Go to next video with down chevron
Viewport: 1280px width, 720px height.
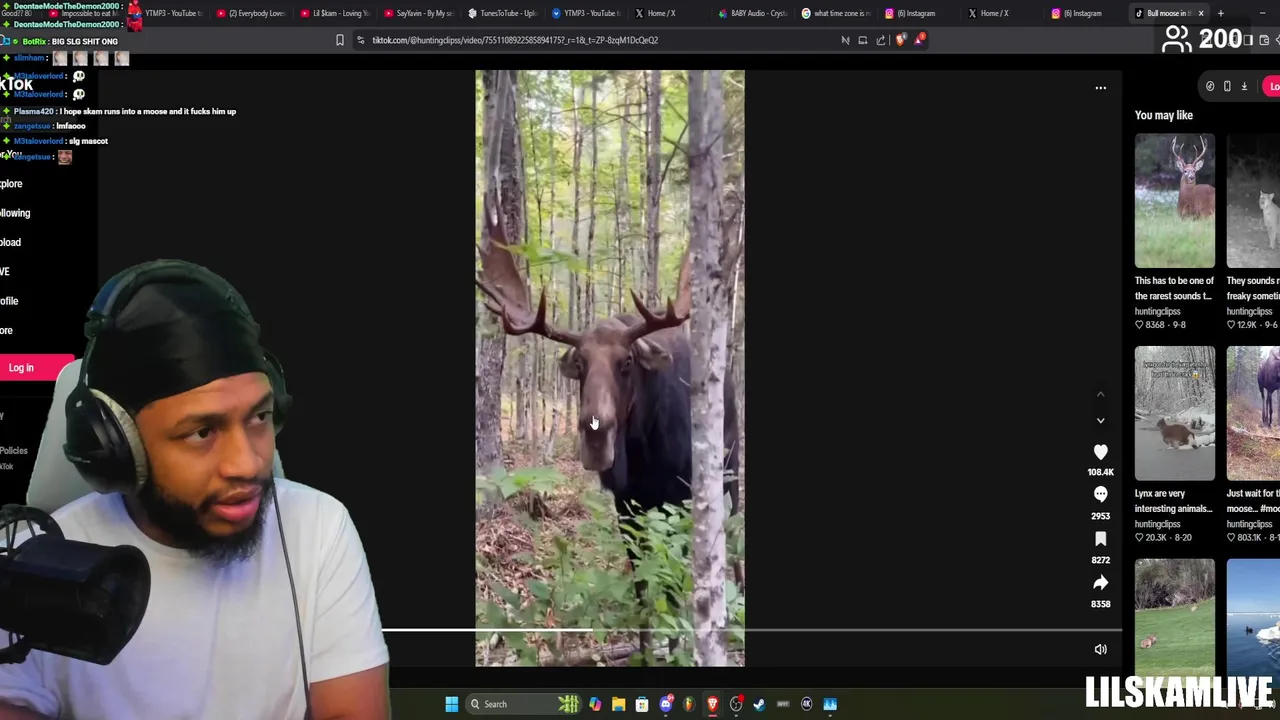pyautogui.click(x=1100, y=421)
